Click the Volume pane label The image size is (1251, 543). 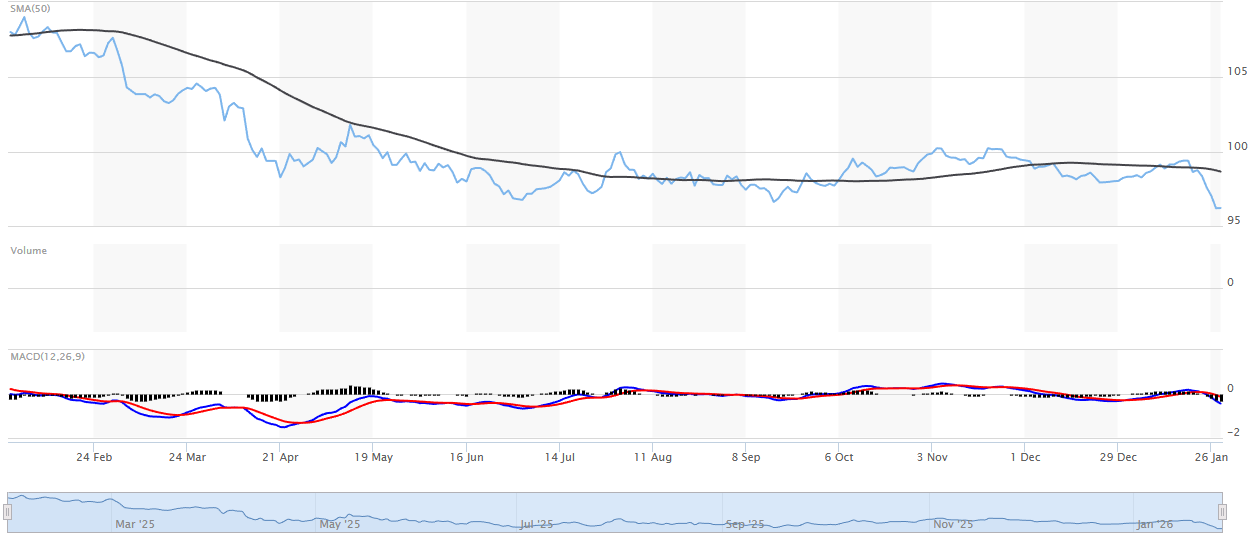point(28,251)
